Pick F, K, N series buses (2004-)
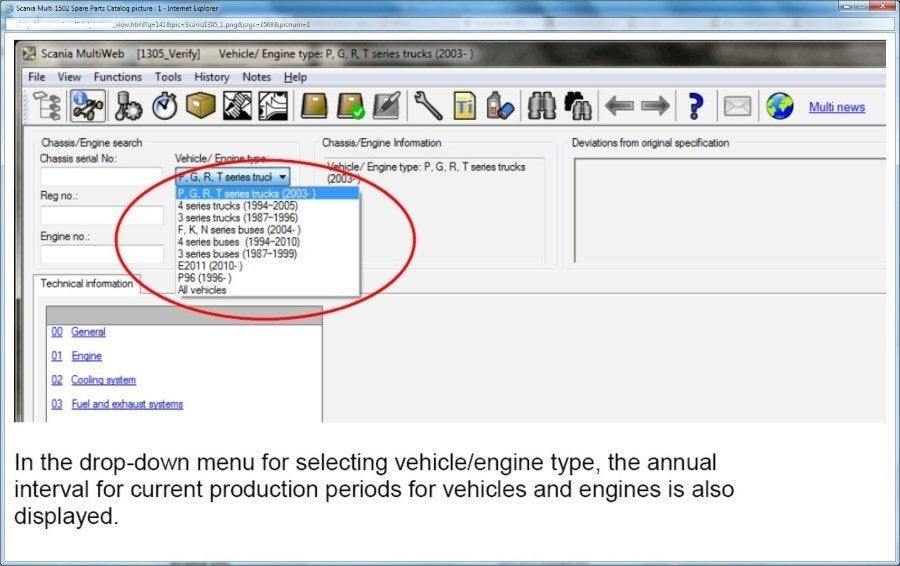The height and width of the screenshot is (566, 900). [267, 230]
